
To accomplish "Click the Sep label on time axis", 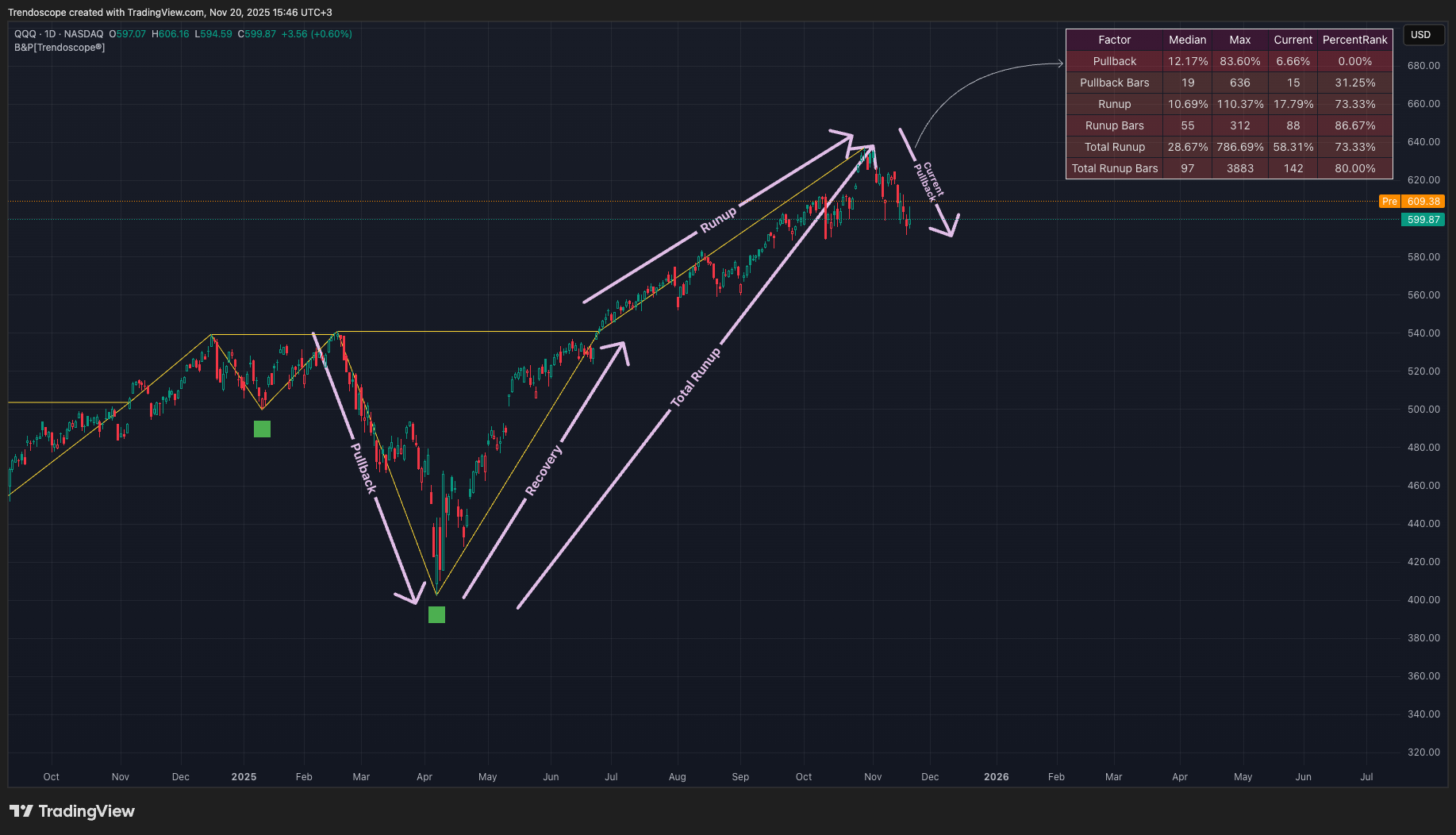I will tap(740, 777).
